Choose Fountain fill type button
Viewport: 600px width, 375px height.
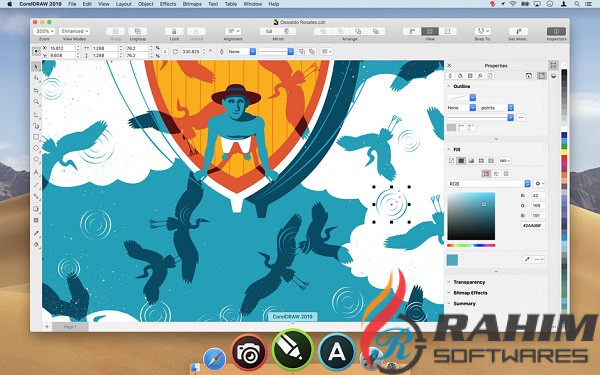[471, 161]
